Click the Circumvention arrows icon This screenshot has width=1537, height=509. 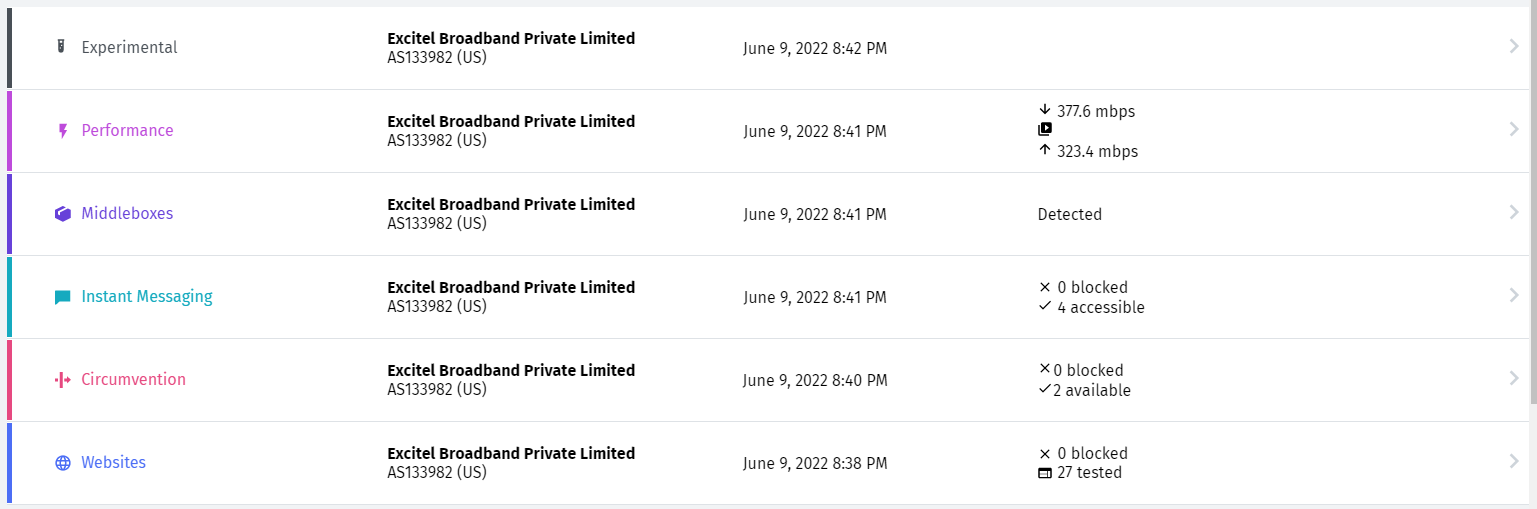coord(63,380)
